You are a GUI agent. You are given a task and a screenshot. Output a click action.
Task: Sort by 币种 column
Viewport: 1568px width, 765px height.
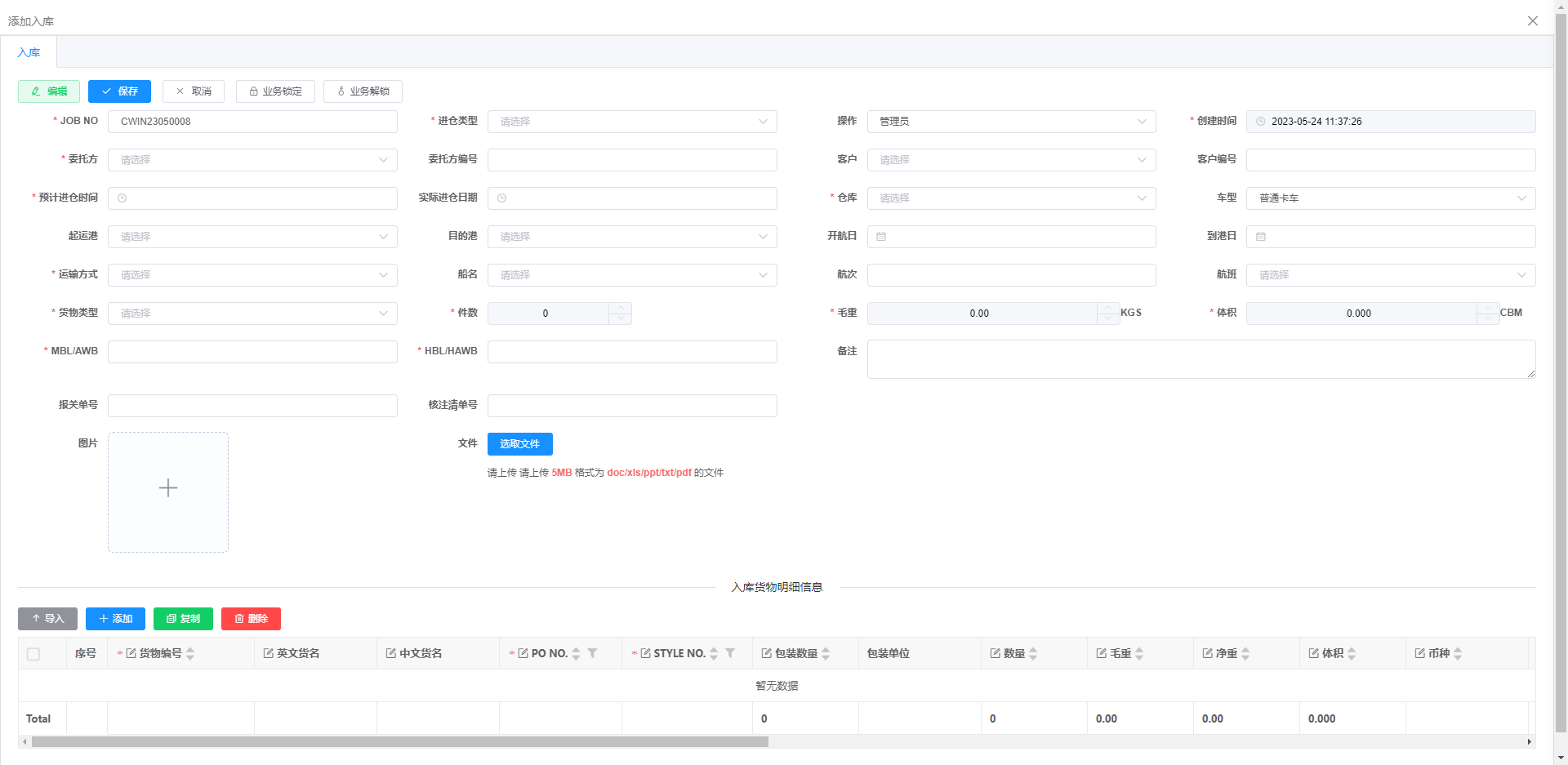(x=1458, y=654)
